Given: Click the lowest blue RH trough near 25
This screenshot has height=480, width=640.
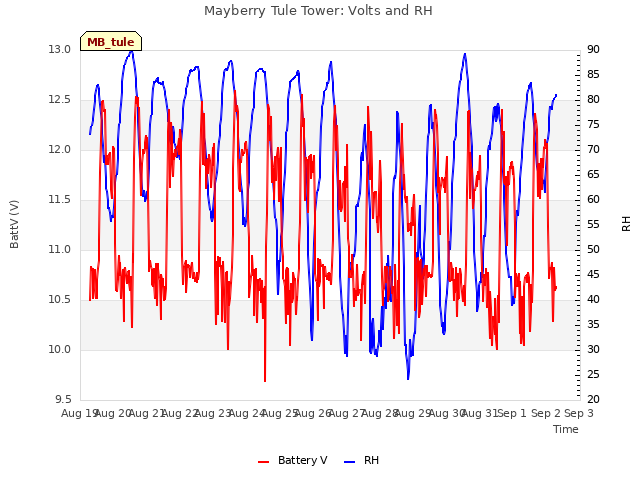Looking at the screenshot, I should (x=408, y=378).
